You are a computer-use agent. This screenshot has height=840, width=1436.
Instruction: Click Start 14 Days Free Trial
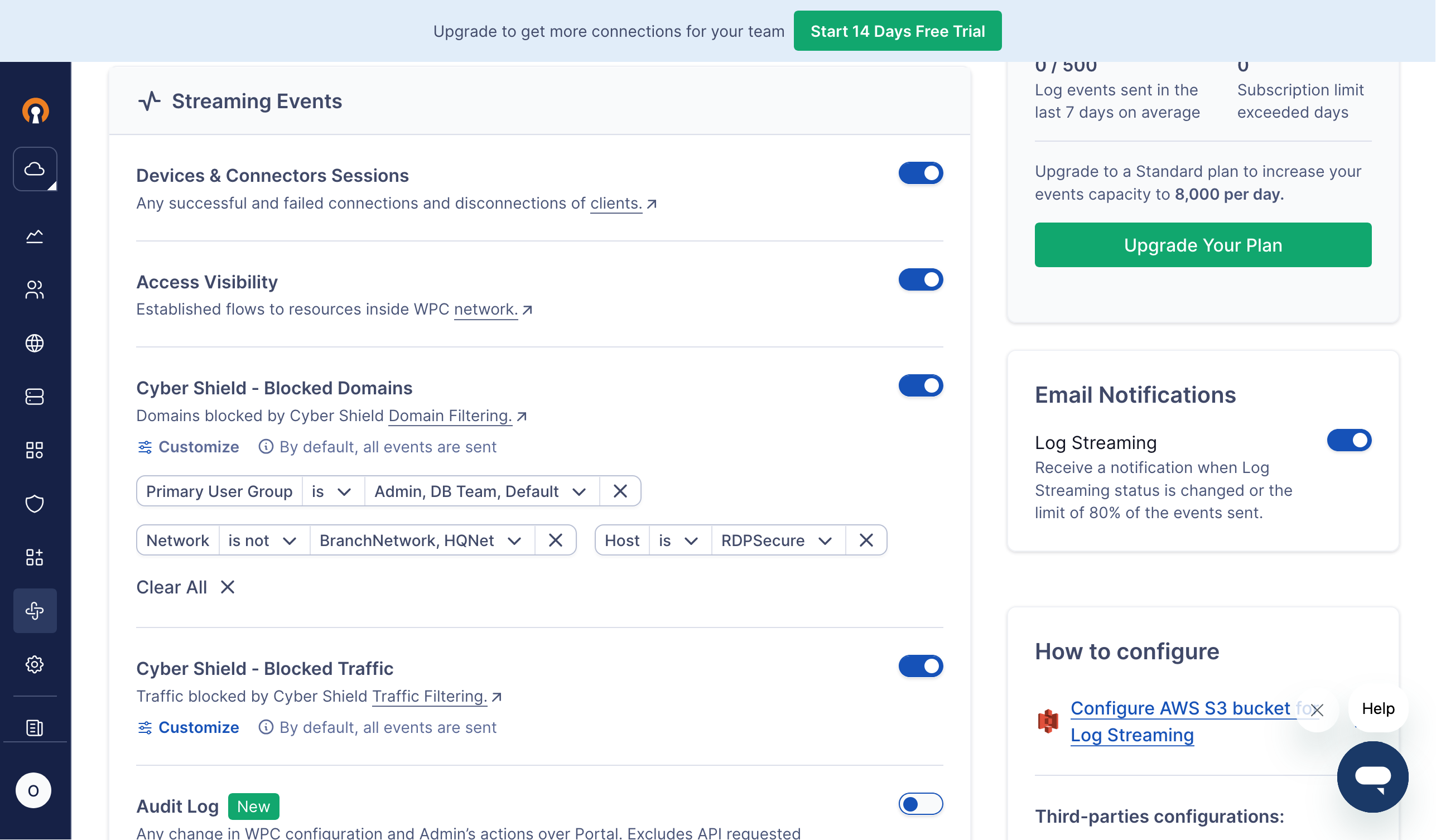pos(897,31)
